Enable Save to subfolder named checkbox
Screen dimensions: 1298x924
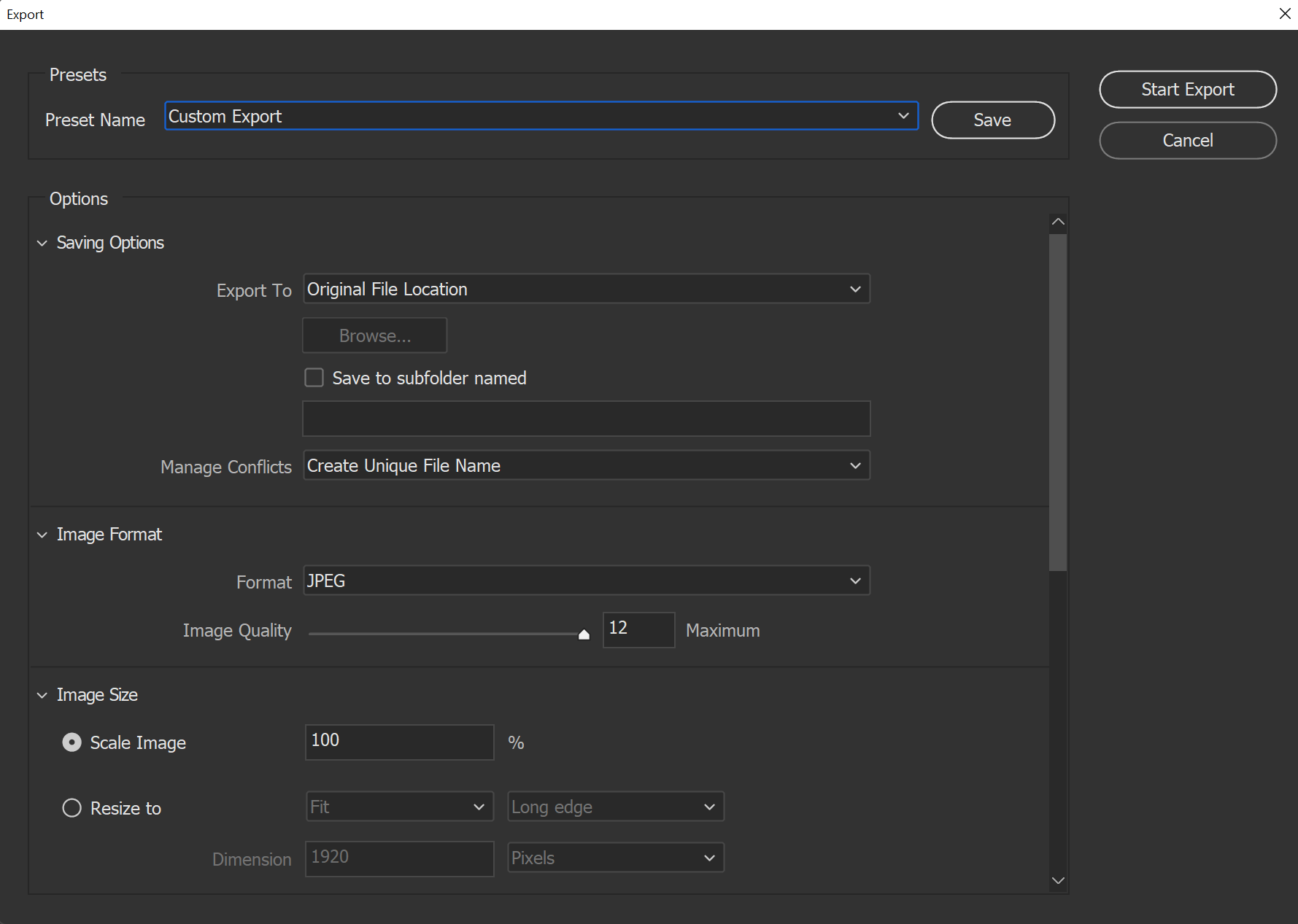(x=314, y=378)
